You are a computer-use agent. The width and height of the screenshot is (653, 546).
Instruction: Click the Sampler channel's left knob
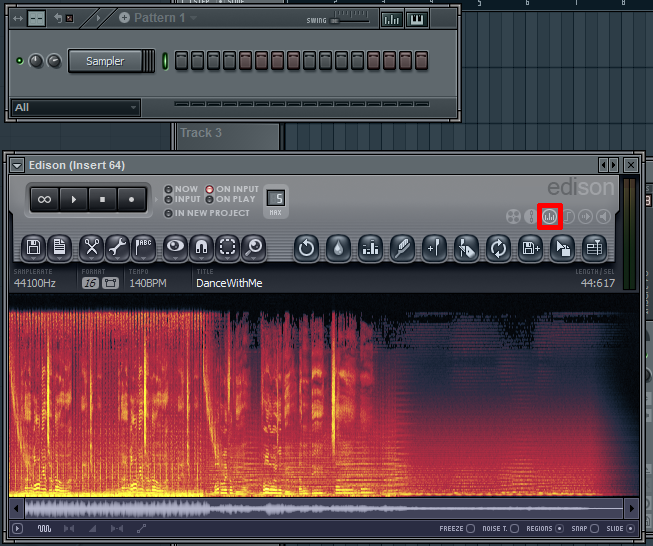36,61
